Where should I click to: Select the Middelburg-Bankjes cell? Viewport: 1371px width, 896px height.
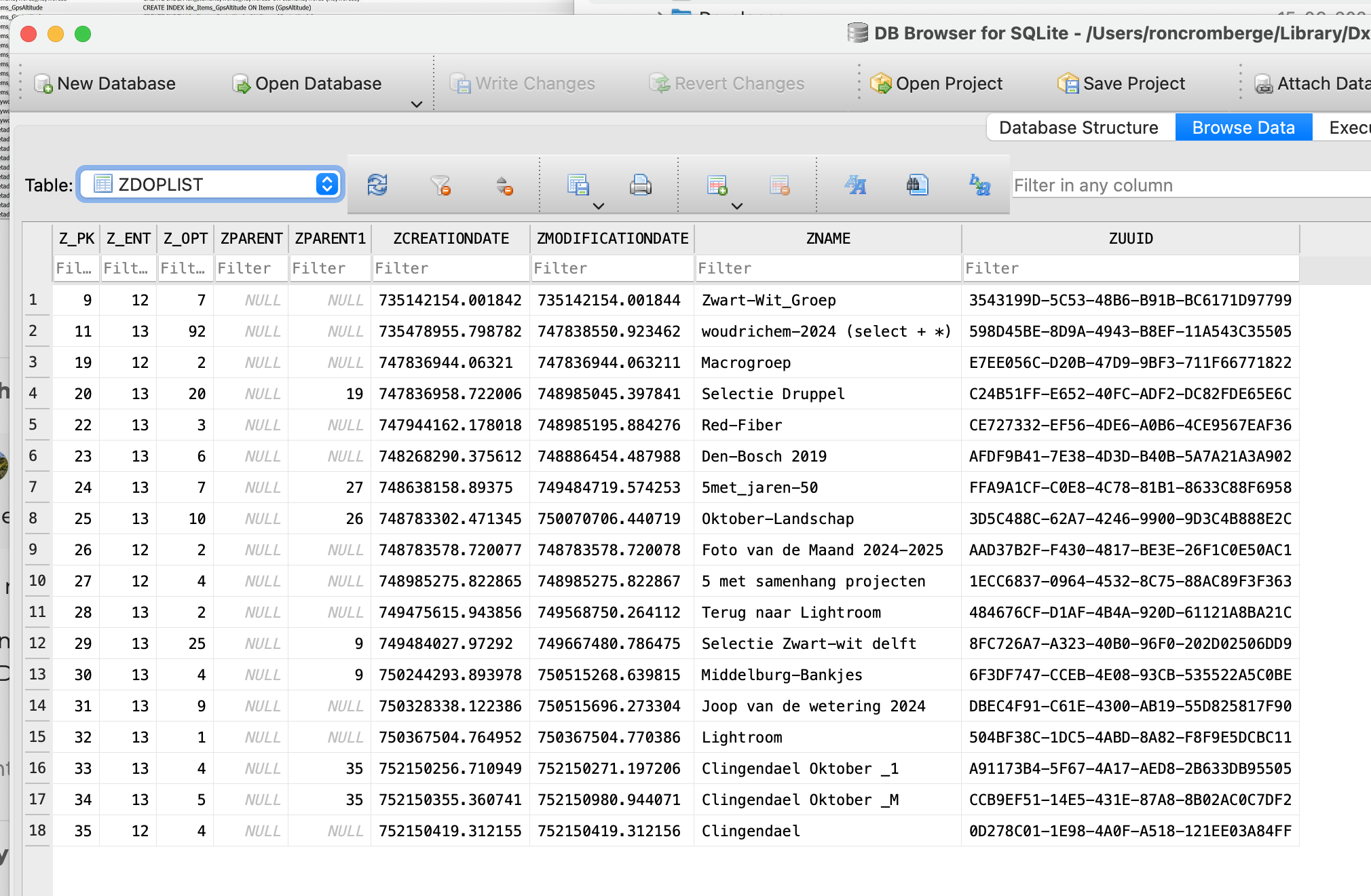point(828,675)
